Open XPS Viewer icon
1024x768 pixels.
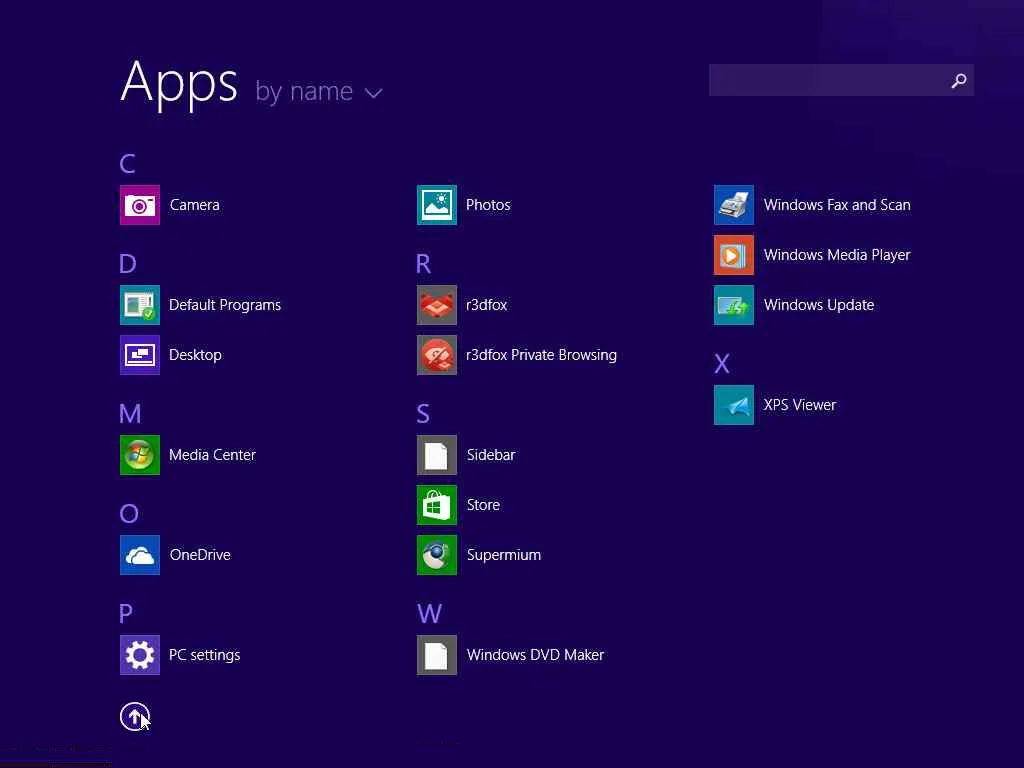(734, 405)
